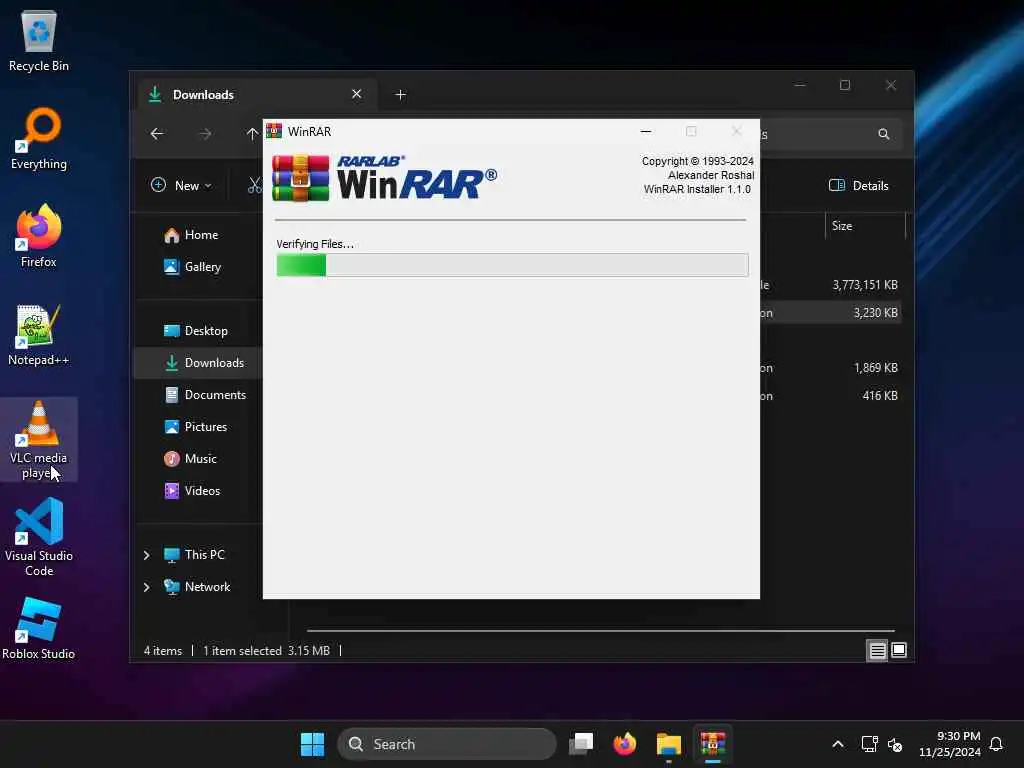
Task: Expand the Network tree node
Action: pos(146,587)
